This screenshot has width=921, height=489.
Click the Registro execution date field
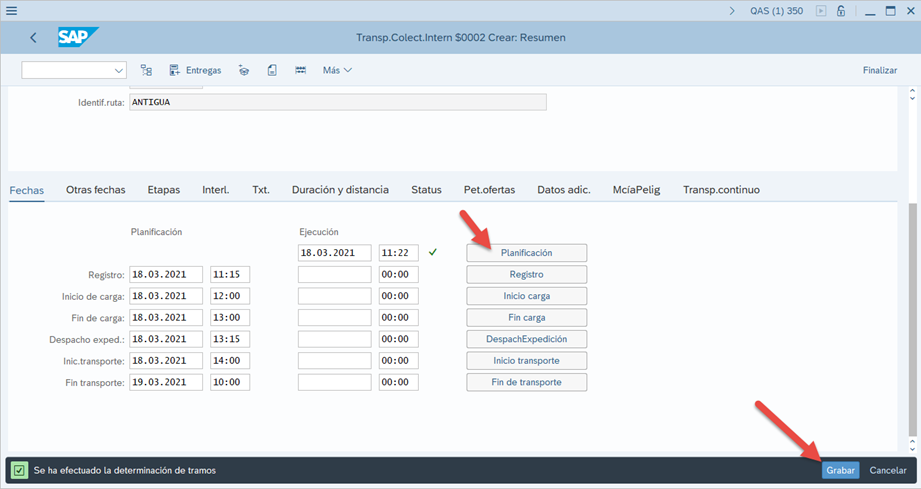coord(334,275)
